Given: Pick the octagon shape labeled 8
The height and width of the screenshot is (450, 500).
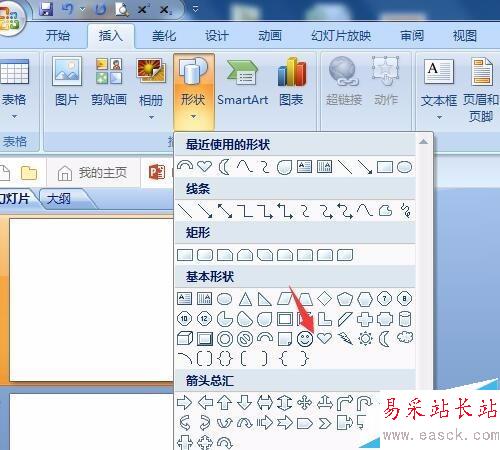Looking at the screenshot, I should (x=405, y=299).
